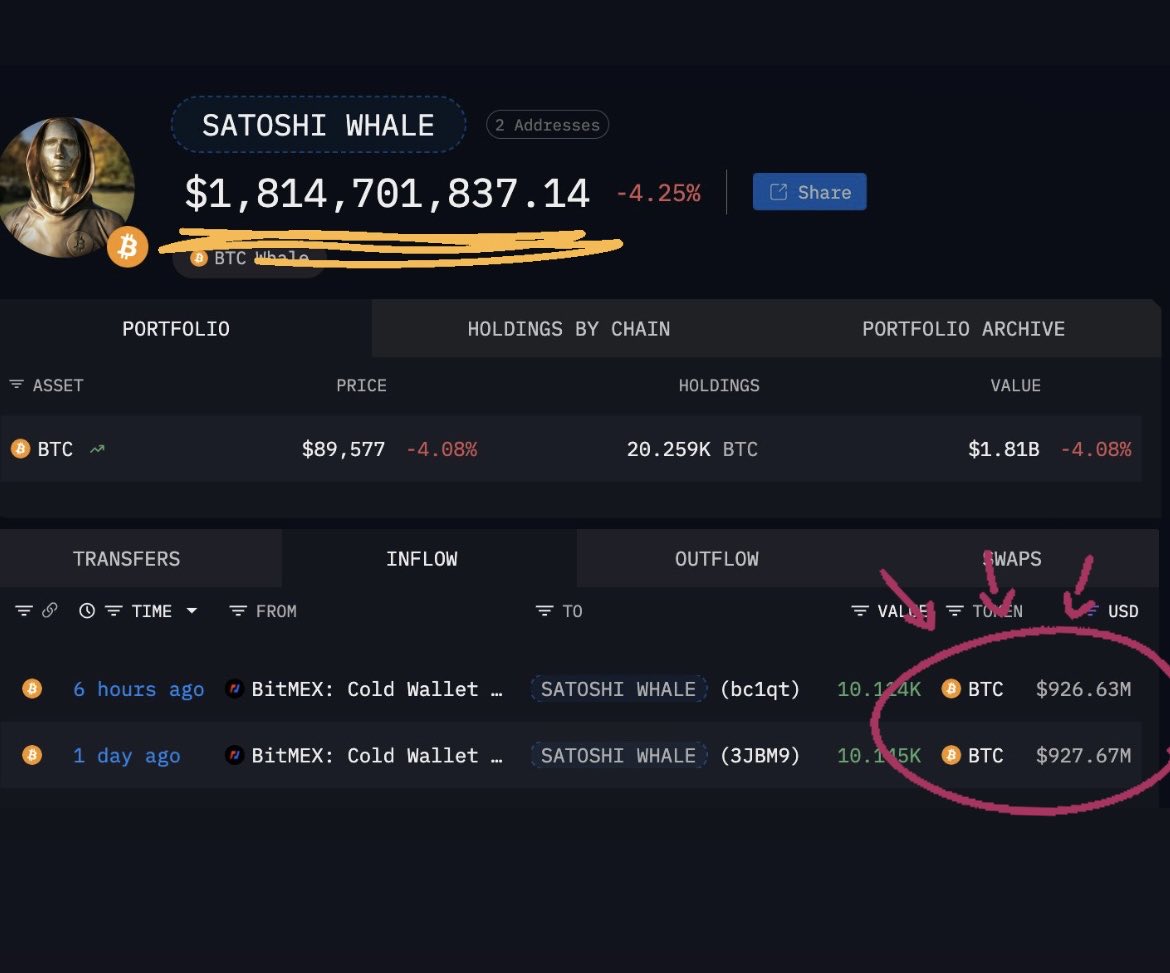Image resolution: width=1170 pixels, height=973 pixels.
Task: Click the SATOSHI WHALE (bc1qt) address chip
Action: click(618, 688)
